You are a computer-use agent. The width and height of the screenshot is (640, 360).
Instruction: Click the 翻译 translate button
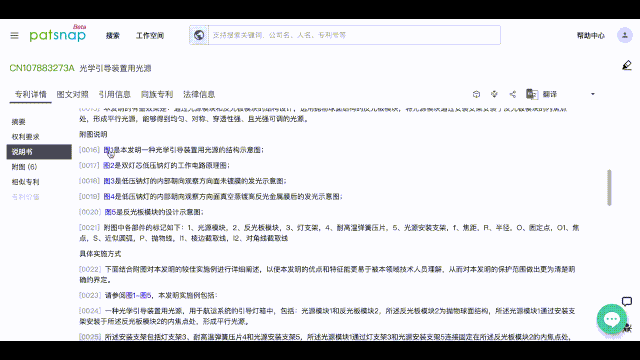(x=550, y=94)
